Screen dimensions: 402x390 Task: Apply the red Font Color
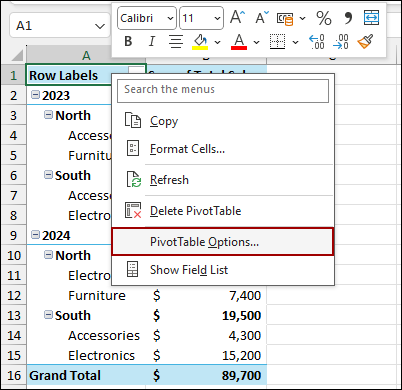pos(239,42)
